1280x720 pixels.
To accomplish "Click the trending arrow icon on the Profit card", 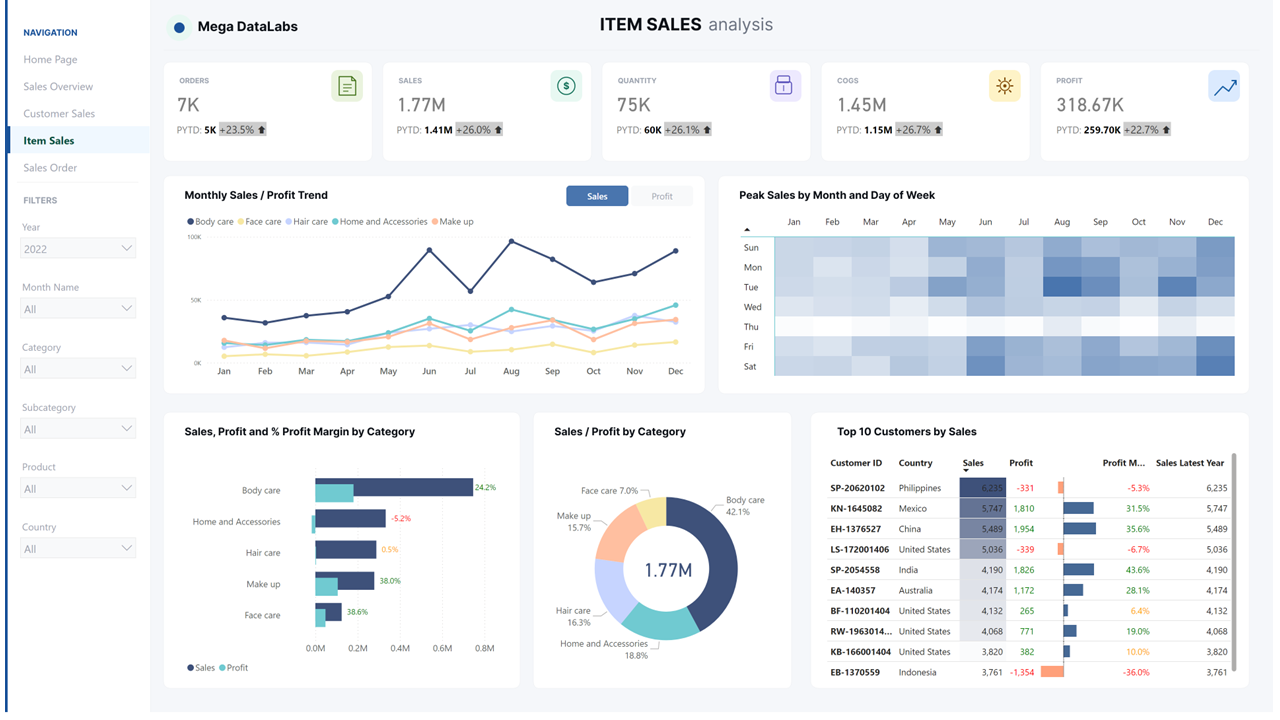I will pyautogui.click(x=1224, y=86).
